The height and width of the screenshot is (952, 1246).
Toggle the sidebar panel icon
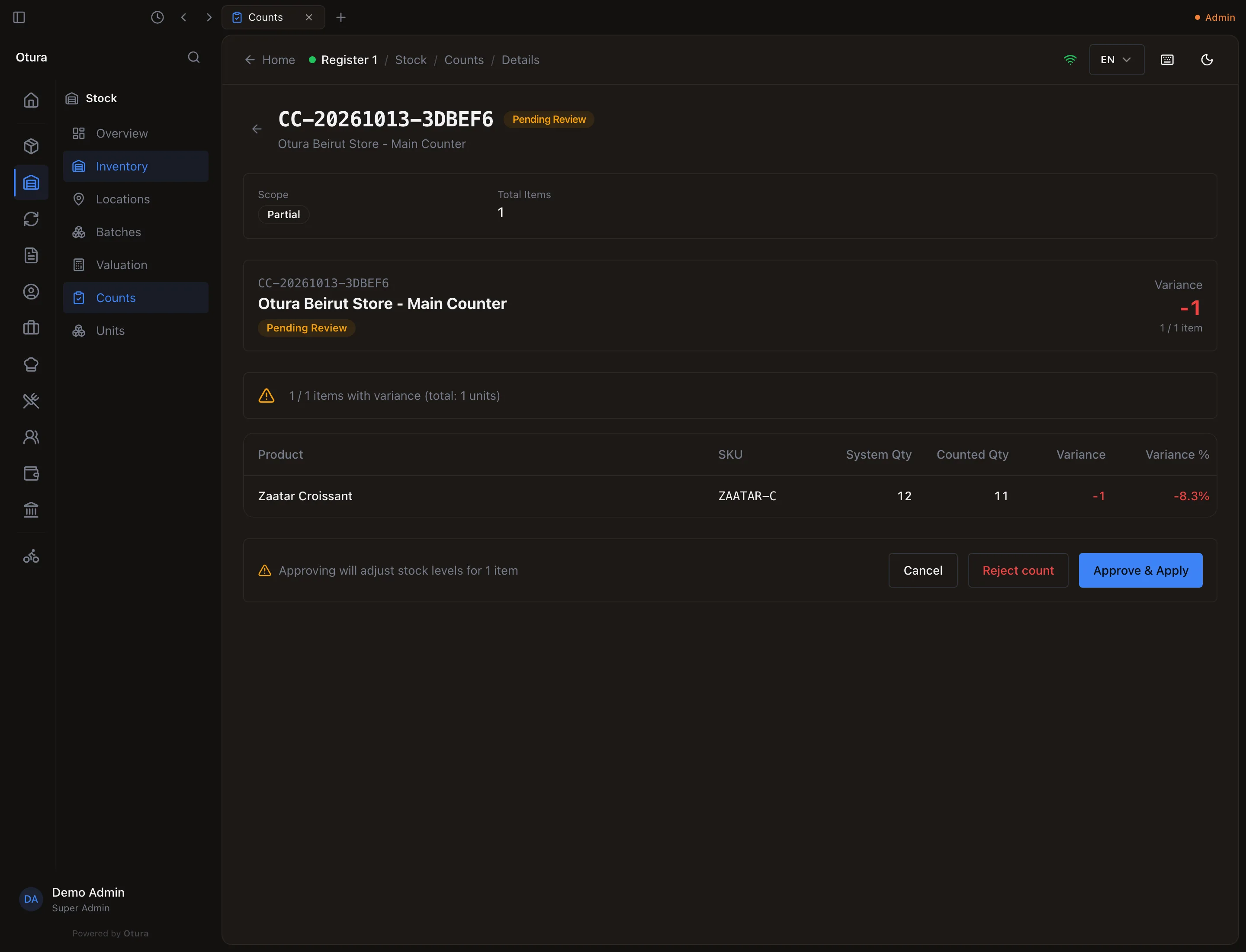click(19, 18)
